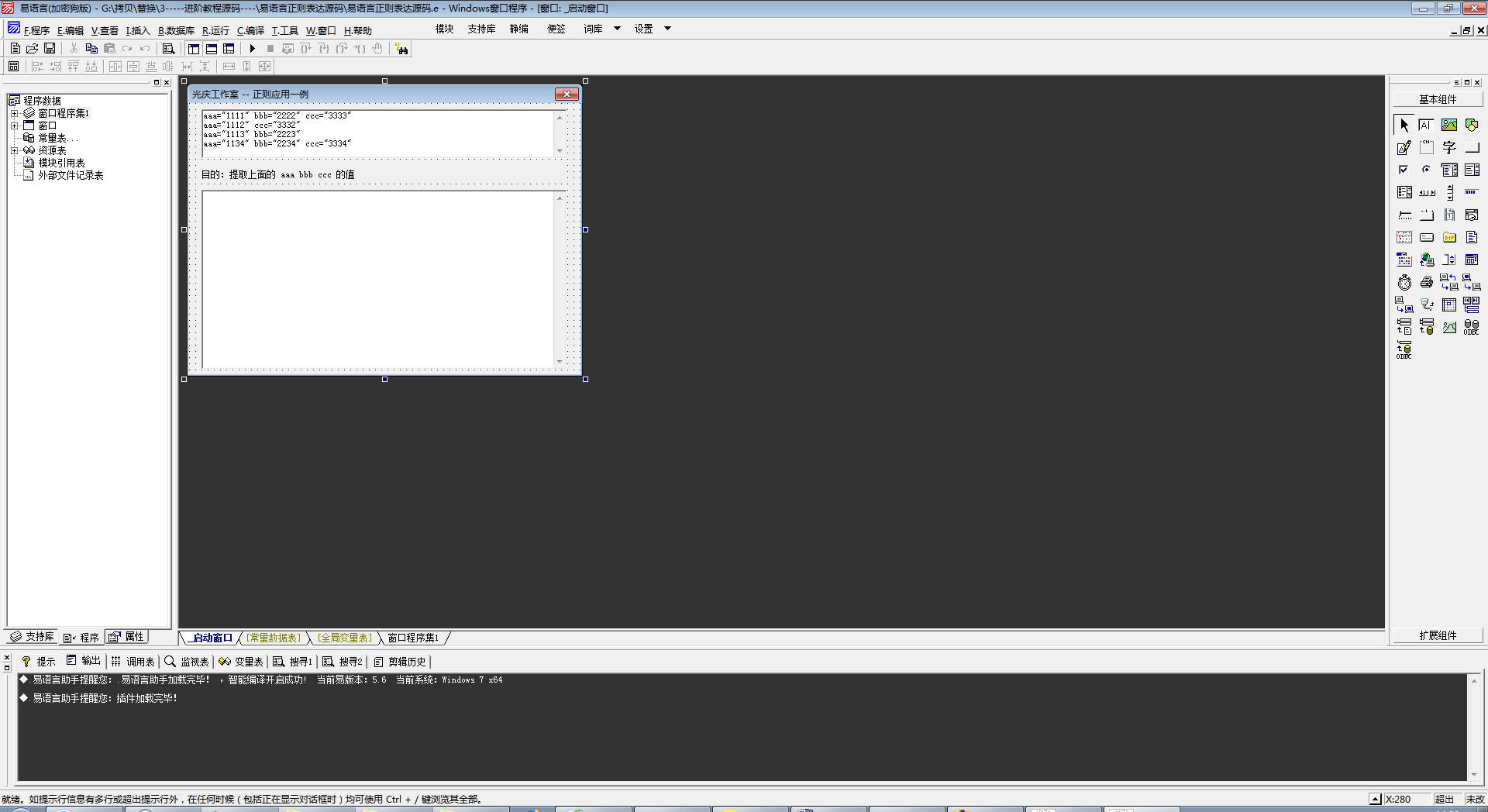
Task: Select the label 字 component icon
Action: click(x=1449, y=147)
